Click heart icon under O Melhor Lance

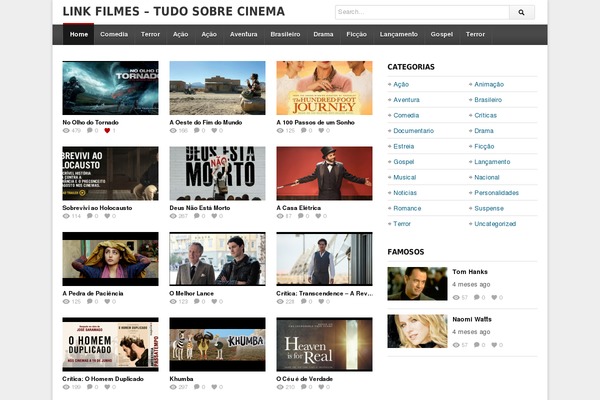pyautogui.click(x=214, y=302)
